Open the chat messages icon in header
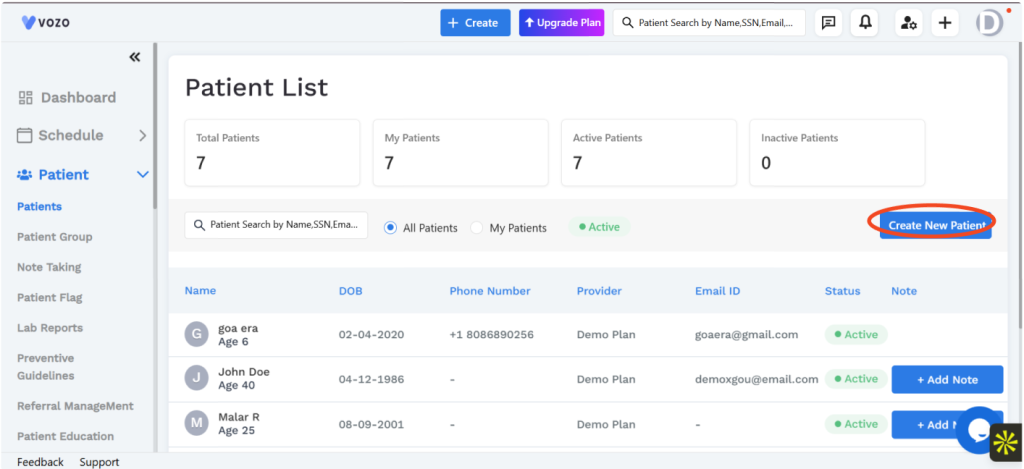1024x469 pixels. tap(828, 23)
